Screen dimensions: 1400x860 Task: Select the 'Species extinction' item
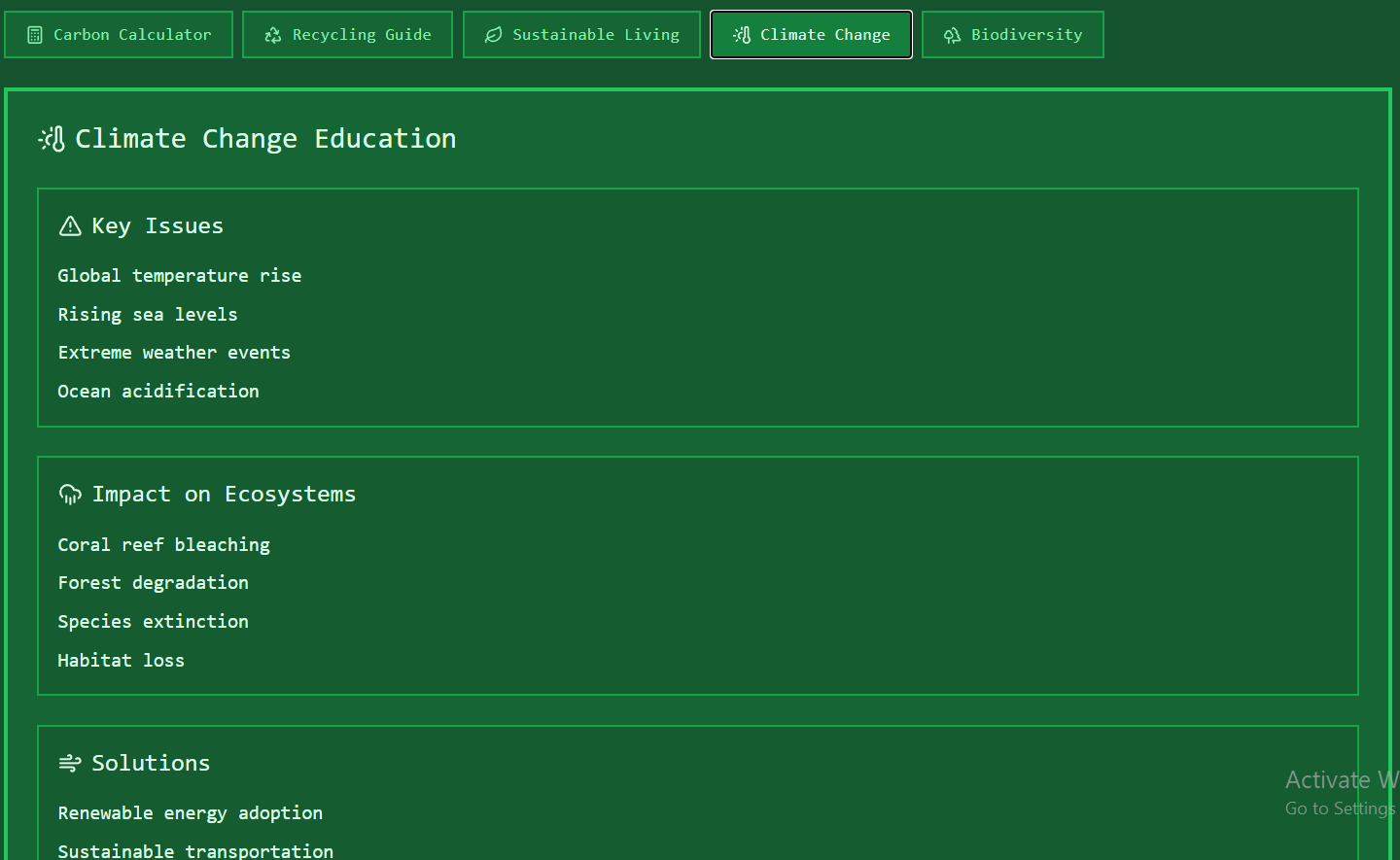click(x=154, y=622)
